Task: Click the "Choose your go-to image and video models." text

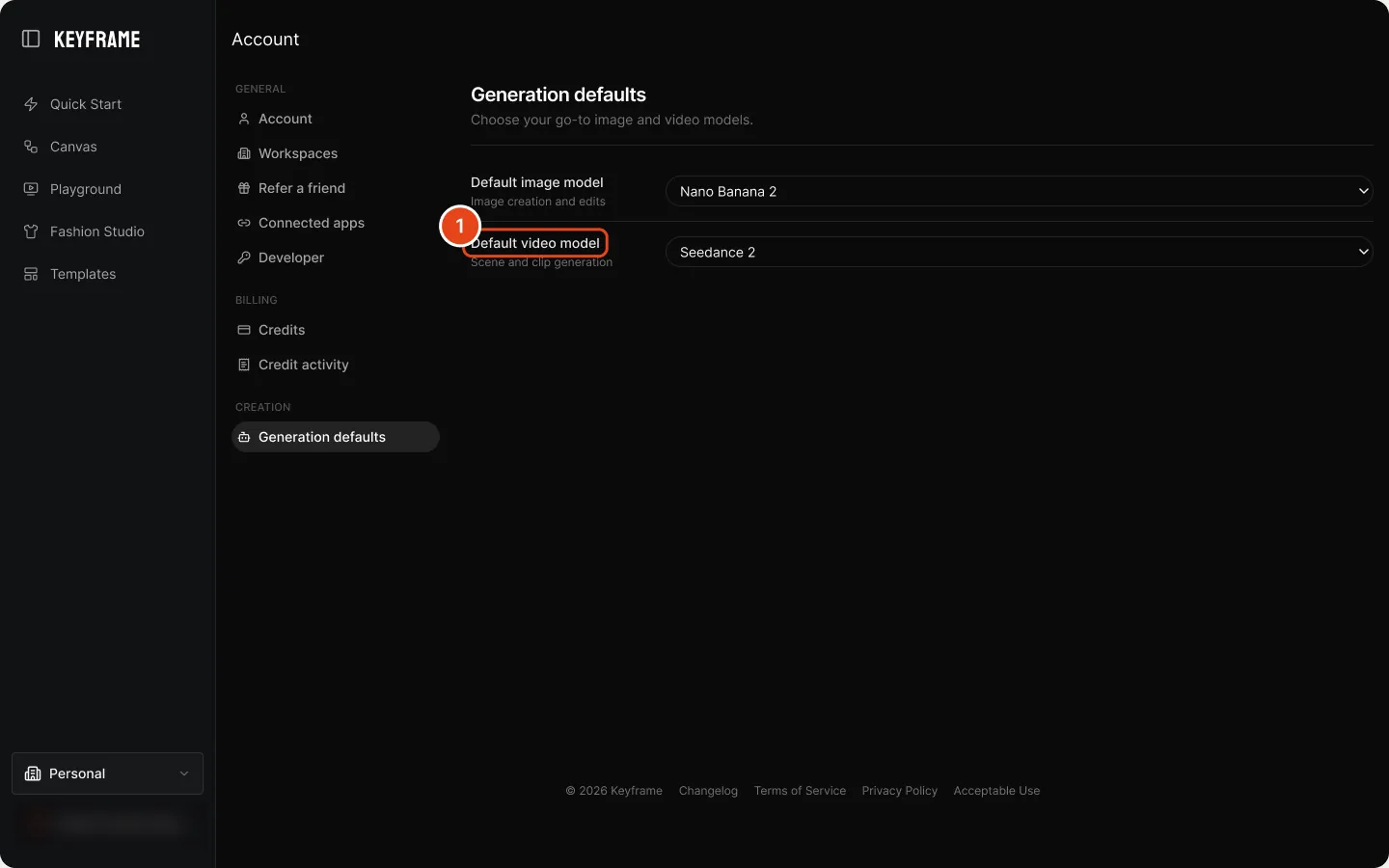Action: [612, 120]
